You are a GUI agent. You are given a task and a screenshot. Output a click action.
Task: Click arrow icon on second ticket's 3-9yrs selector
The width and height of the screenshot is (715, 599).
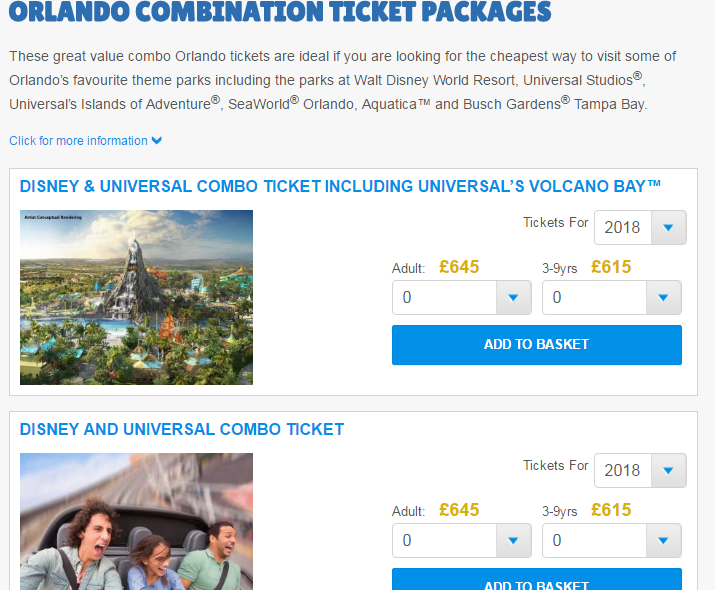tap(663, 541)
